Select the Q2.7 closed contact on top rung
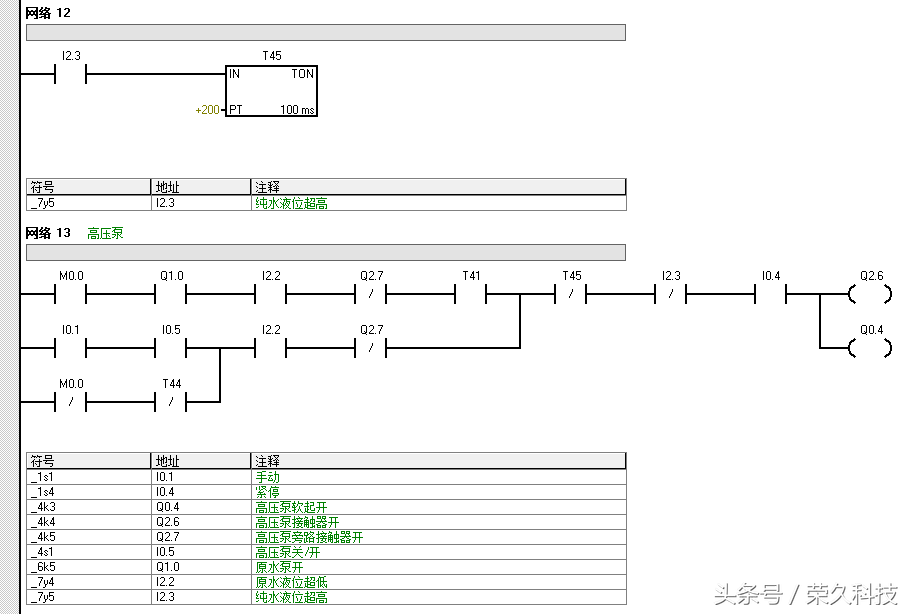912x614 pixels. [371, 294]
